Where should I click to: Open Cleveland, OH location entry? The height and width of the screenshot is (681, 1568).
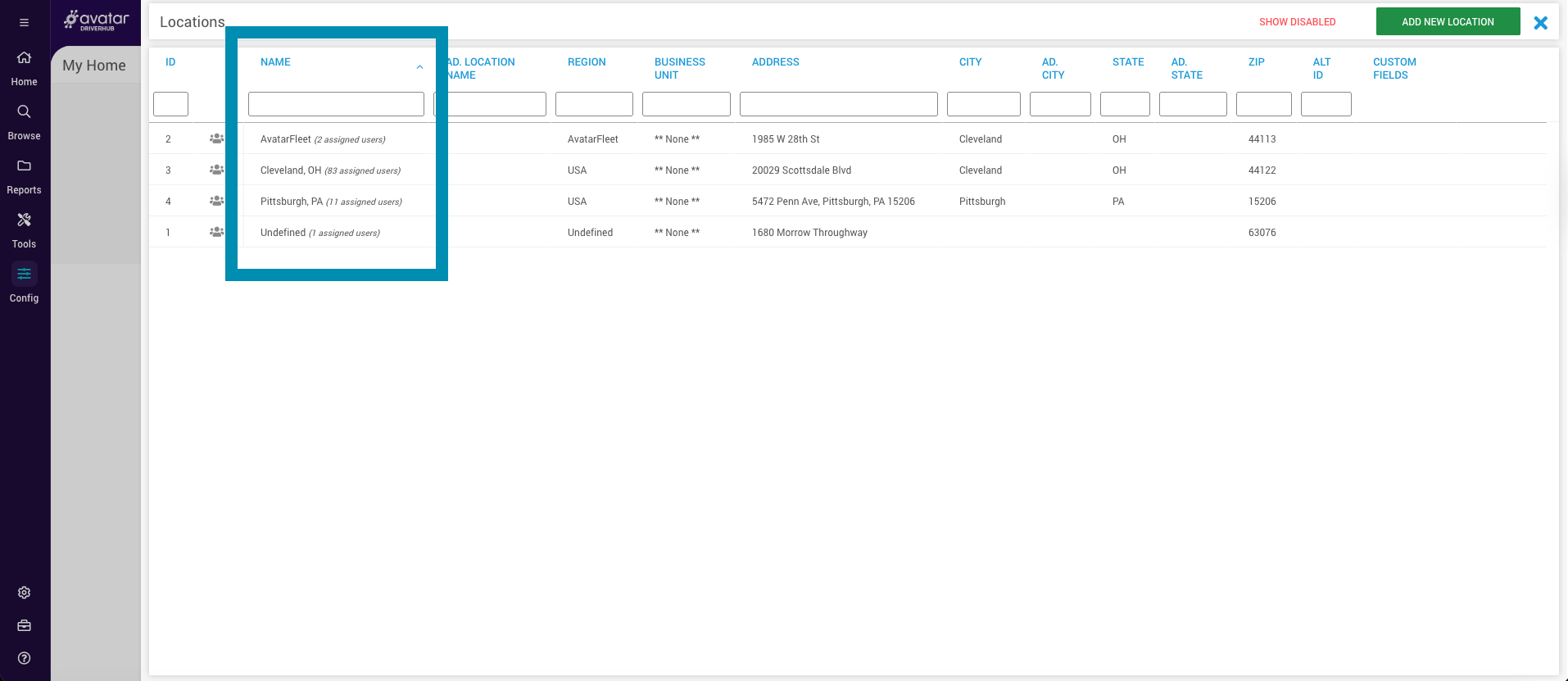(x=291, y=170)
